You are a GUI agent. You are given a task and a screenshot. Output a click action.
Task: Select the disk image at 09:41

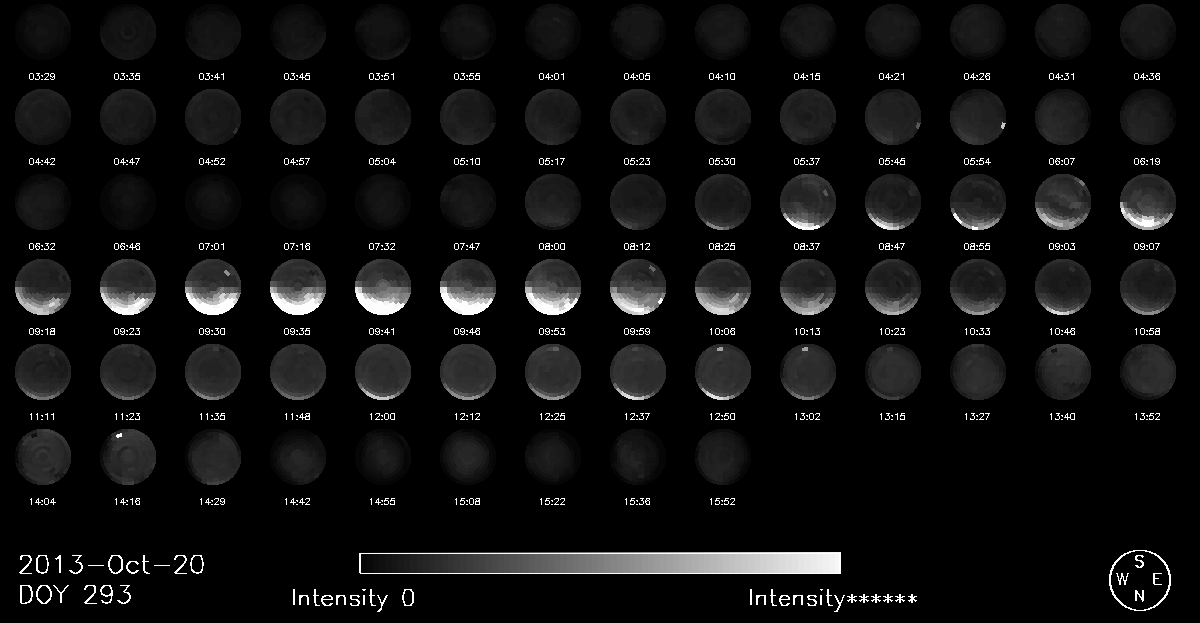point(382,288)
